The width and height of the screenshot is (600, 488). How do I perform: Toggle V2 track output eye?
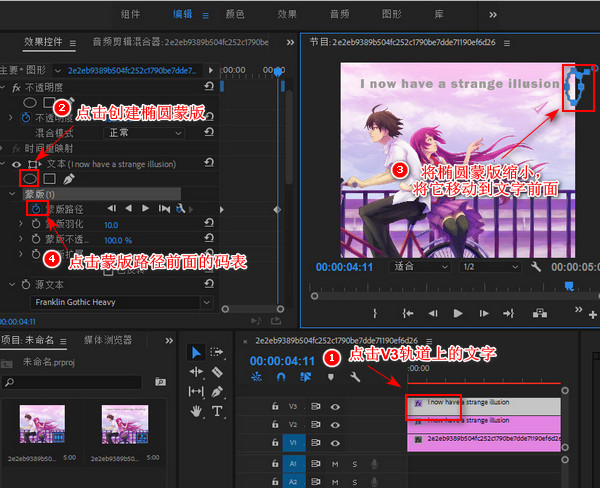click(335, 425)
